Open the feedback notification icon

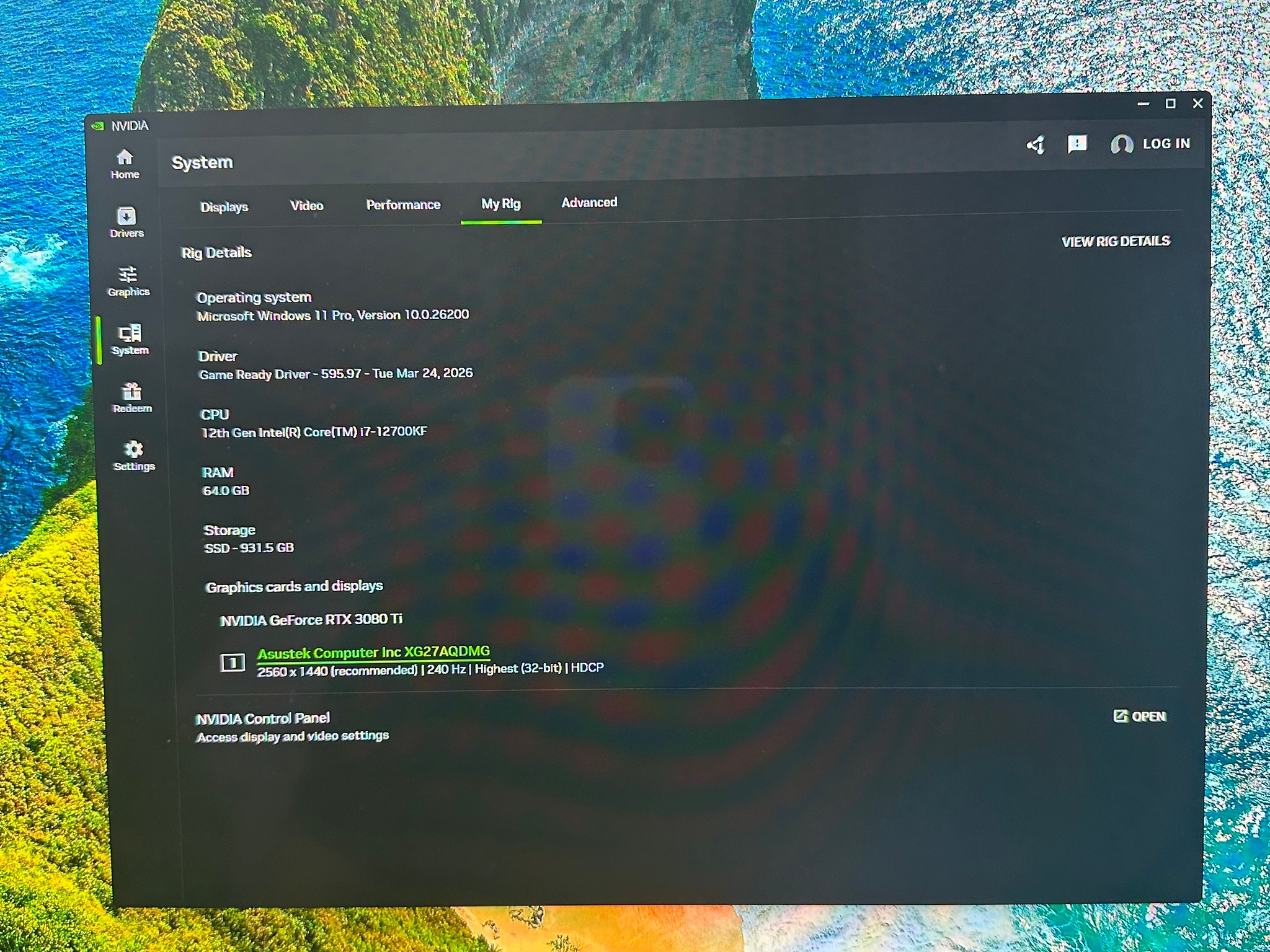[1077, 144]
